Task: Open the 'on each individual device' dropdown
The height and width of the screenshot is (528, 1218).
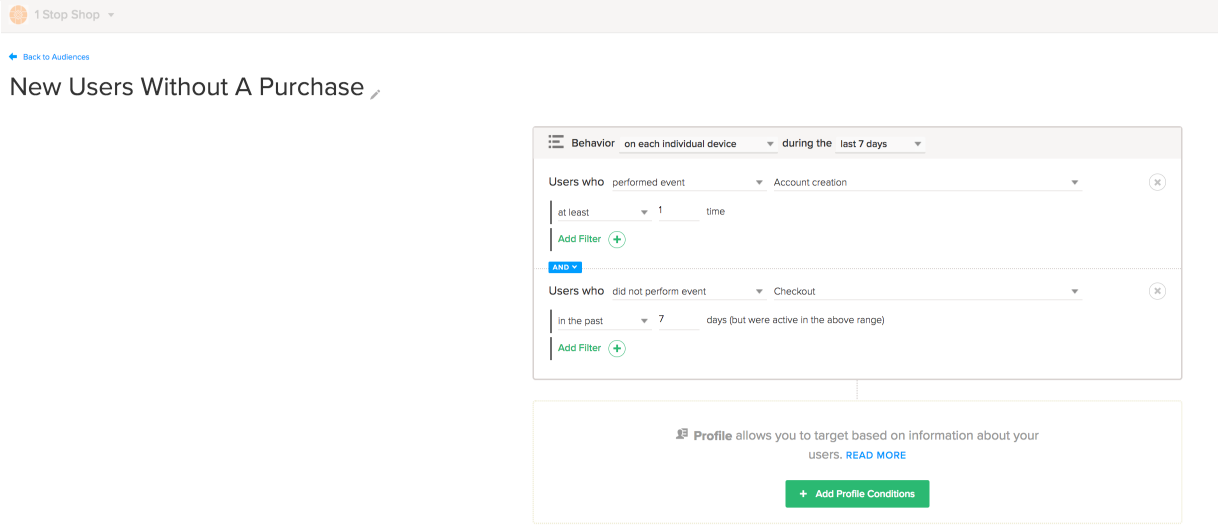Action: coord(698,144)
